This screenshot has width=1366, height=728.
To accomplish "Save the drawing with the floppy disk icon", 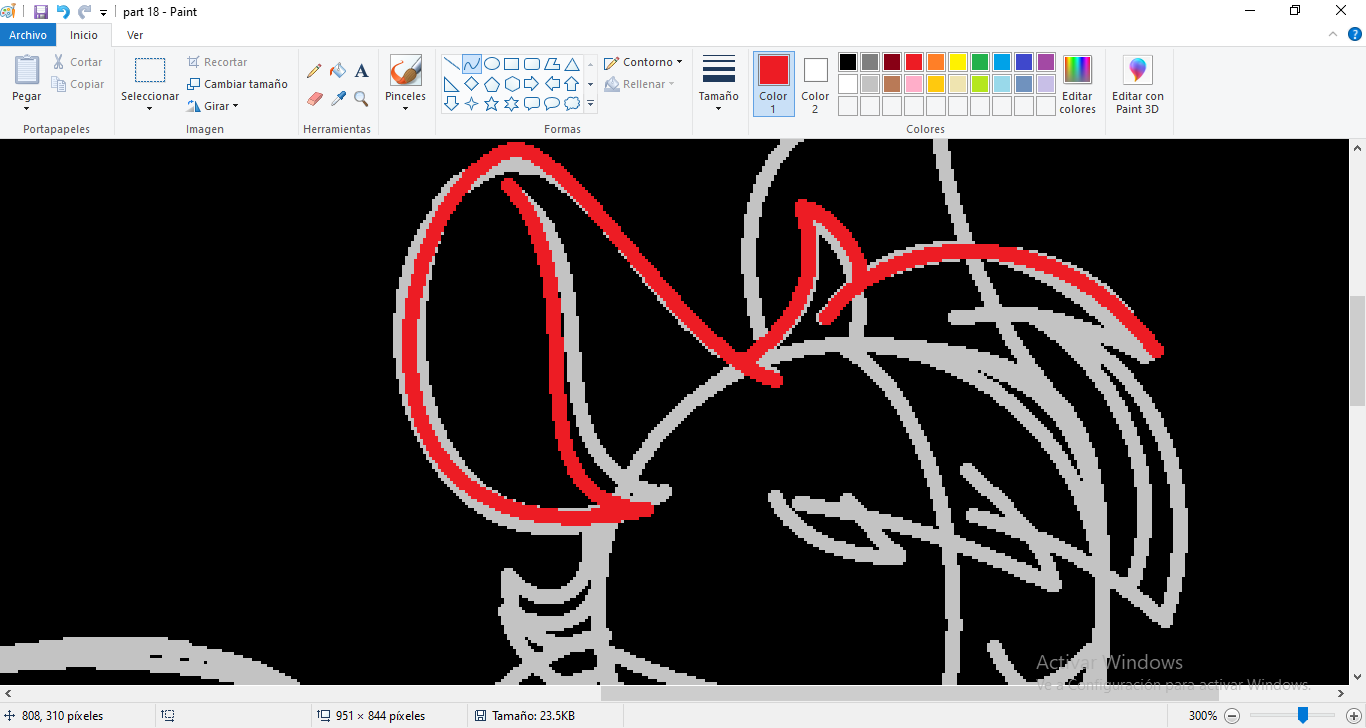I will 41,12.
